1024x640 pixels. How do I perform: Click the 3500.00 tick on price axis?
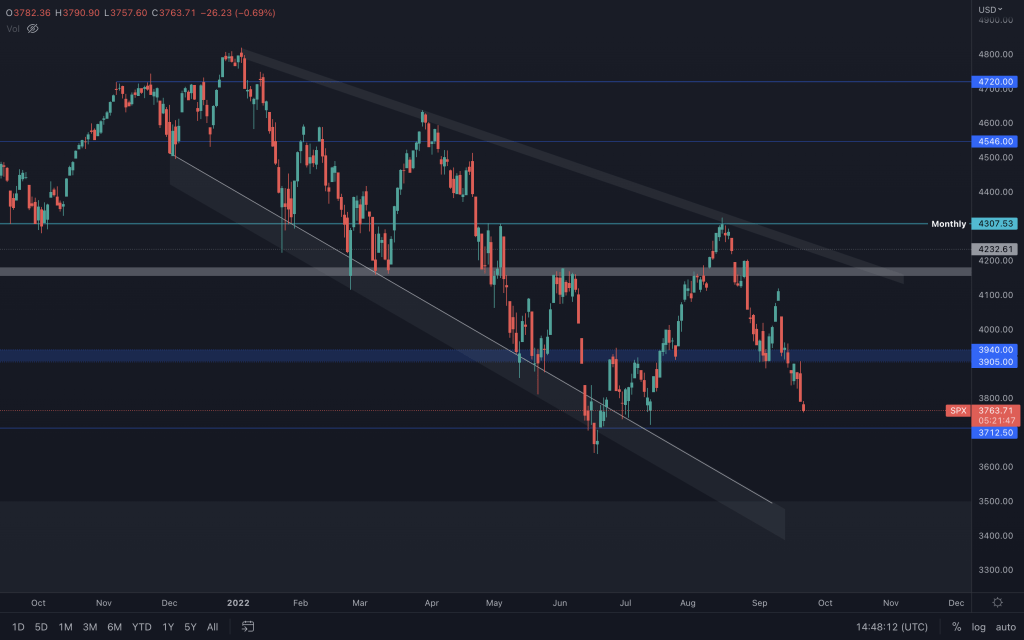point(995,501)
